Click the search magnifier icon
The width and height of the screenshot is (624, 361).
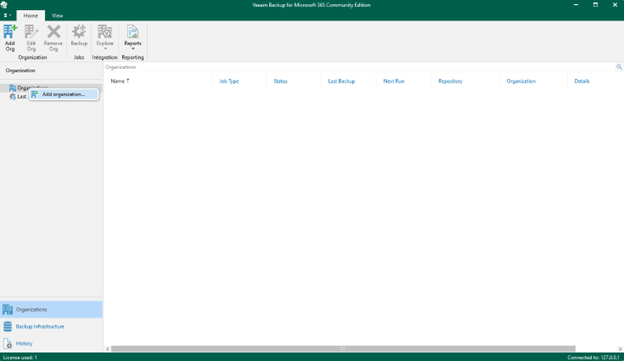point(619,67)
